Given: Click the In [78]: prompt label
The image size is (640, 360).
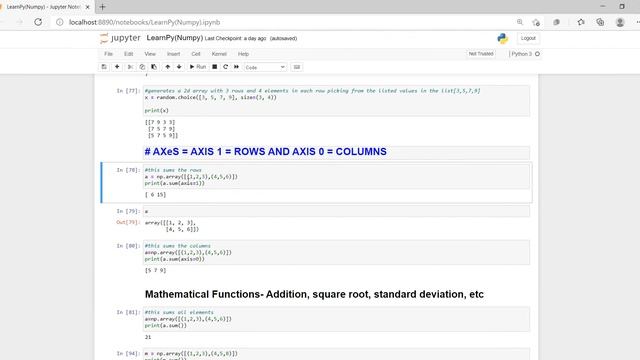Looking at the screenshot, I should point(128,170).
